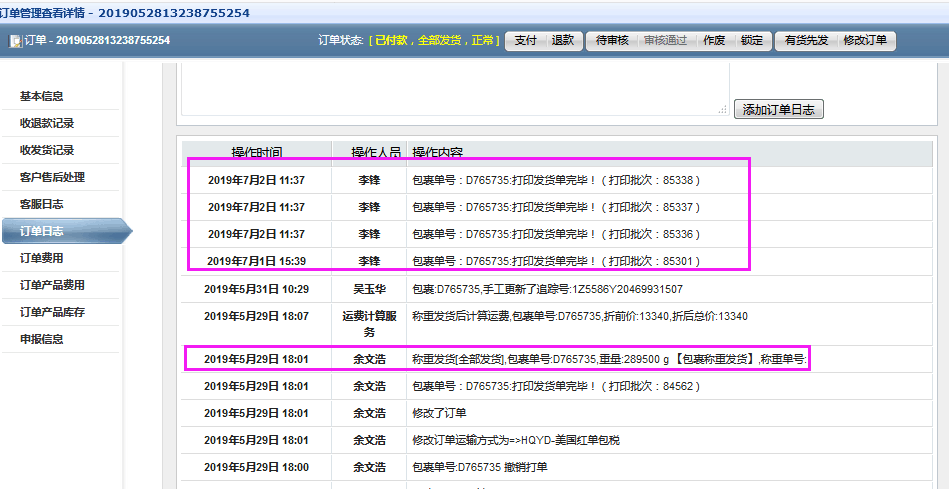Click operator name 吴玉华
Viewport: 949px width, 489px height.
369,289
